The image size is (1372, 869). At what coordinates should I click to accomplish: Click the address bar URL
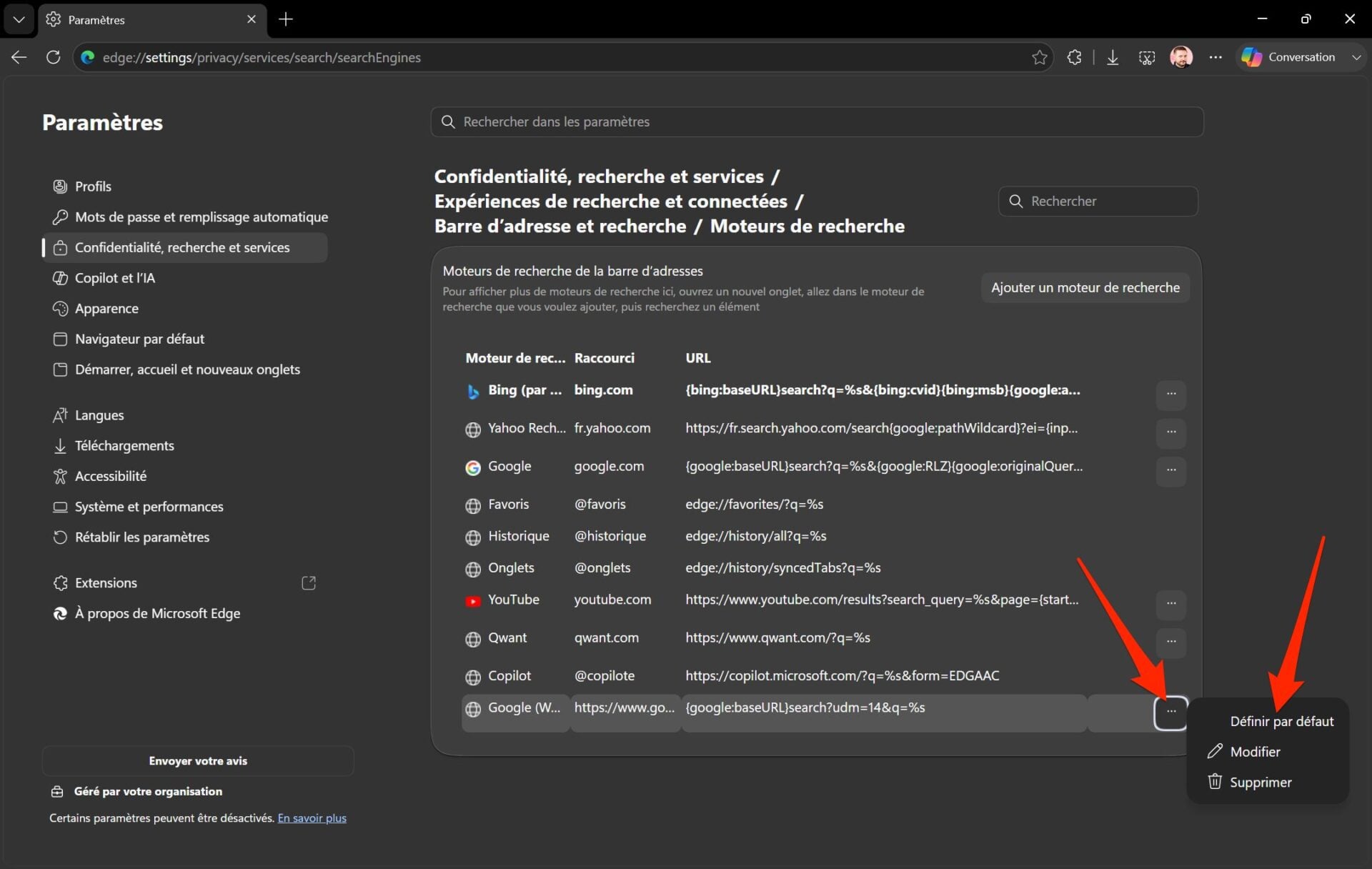pyautogui.click(x=262, y=57)
